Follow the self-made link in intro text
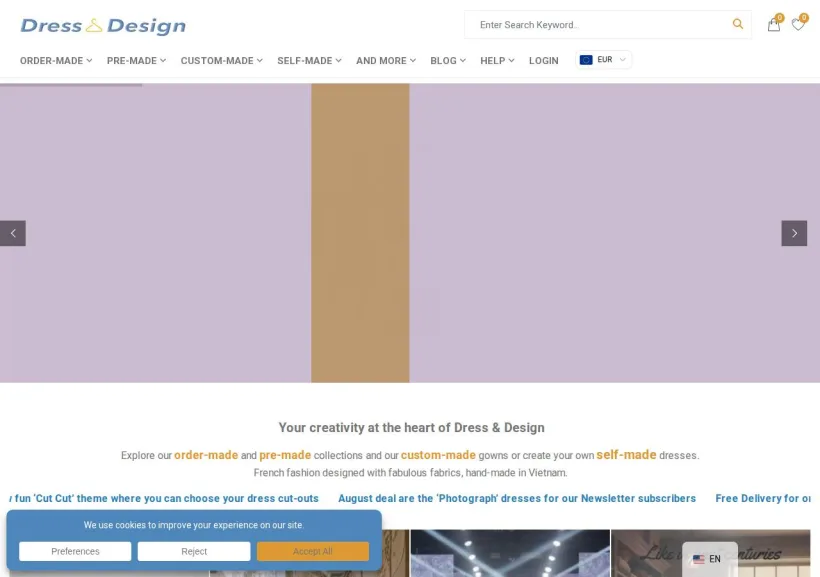This screenshot has width=820, height=577. click(626, 455)
